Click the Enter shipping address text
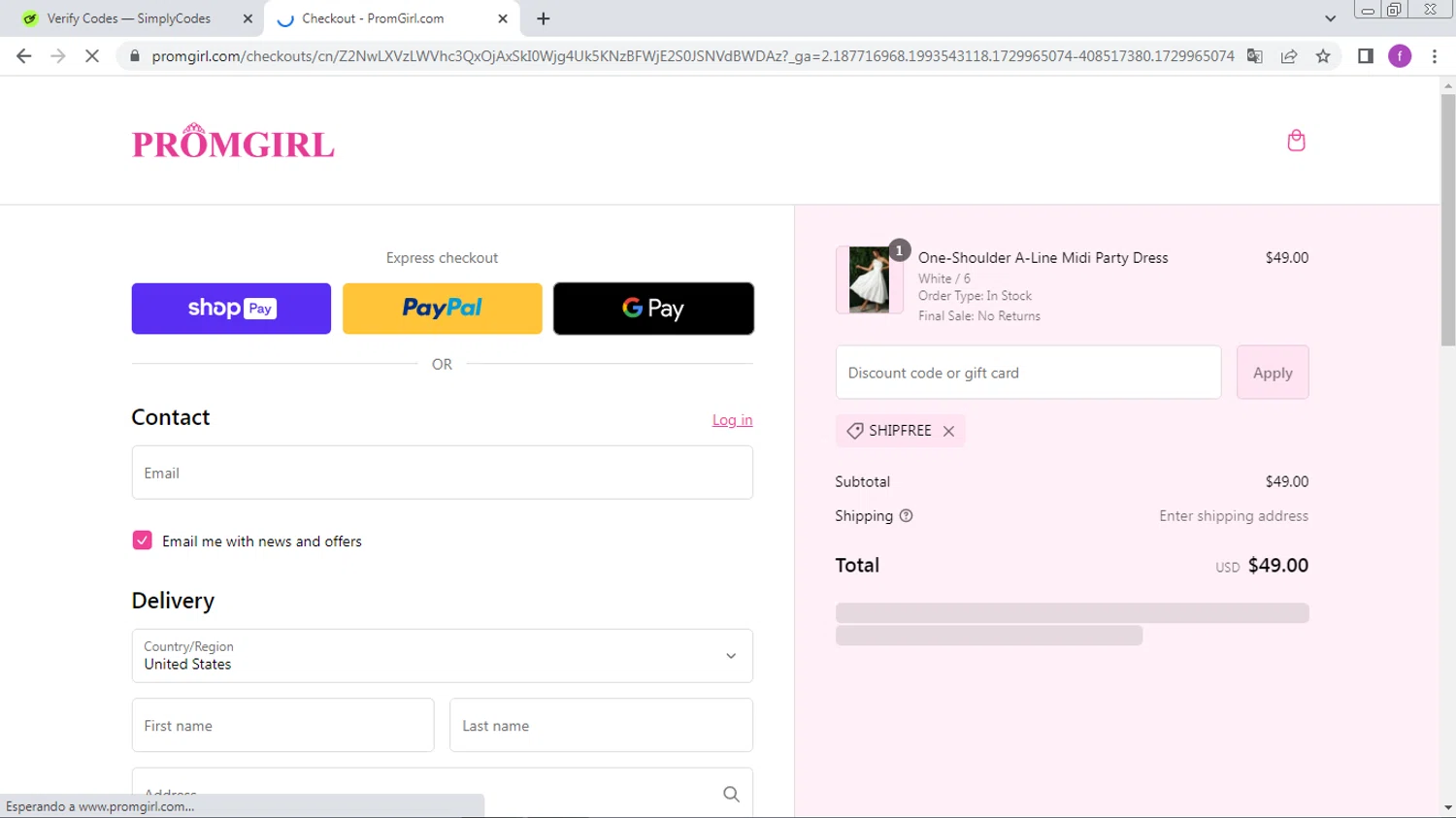Viewport: 1456px width, 818px height. [x=1234, y=516]
